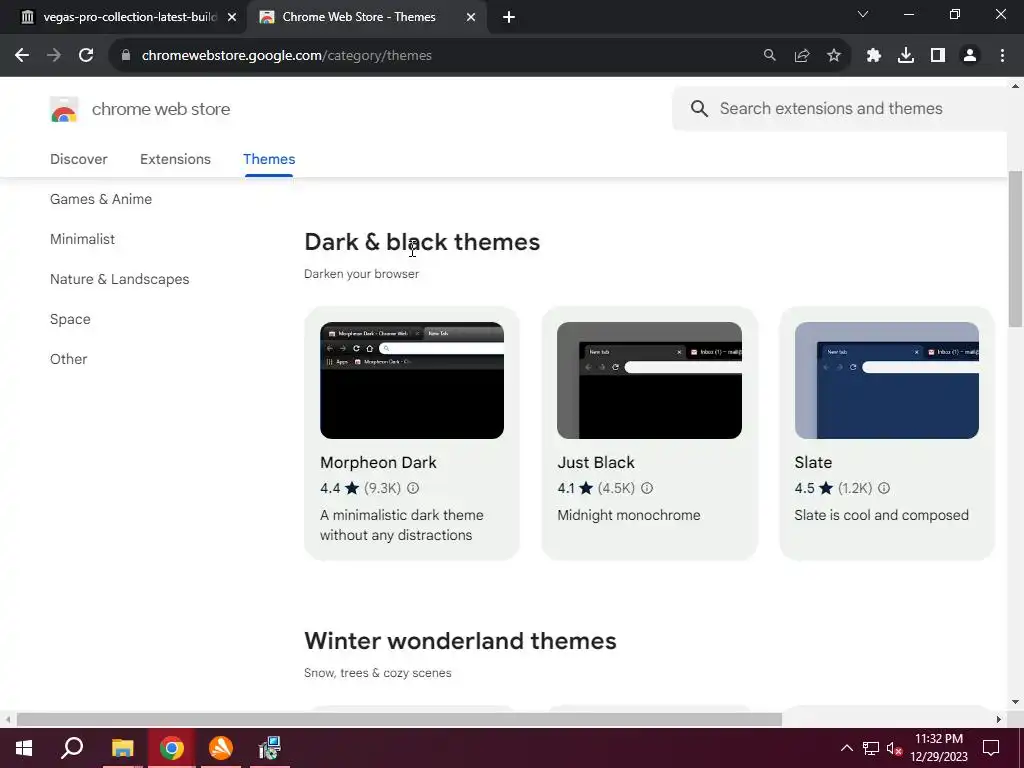Image resolution: width=1024 pixels, height=768 pixels.
Task: Open the installer taskbar icon
Action: [269, 748]
